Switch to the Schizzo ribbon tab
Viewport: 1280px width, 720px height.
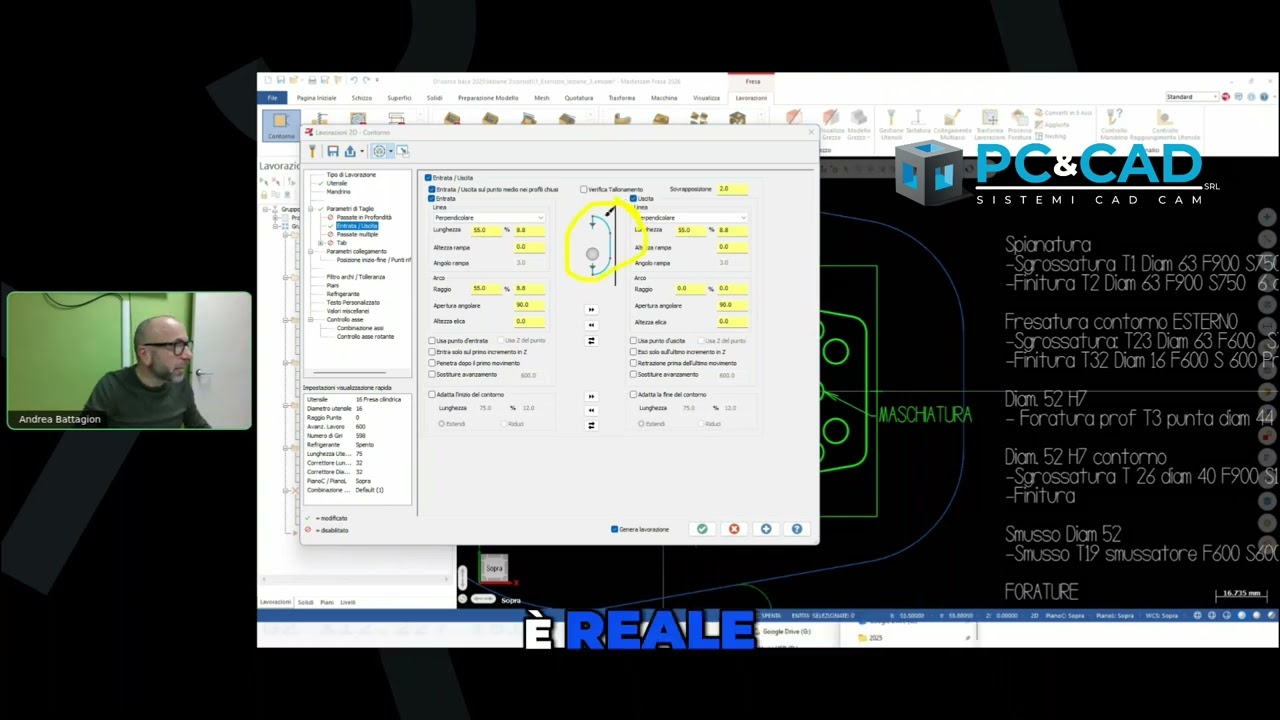pyautogui.click(x=362, y=98)
